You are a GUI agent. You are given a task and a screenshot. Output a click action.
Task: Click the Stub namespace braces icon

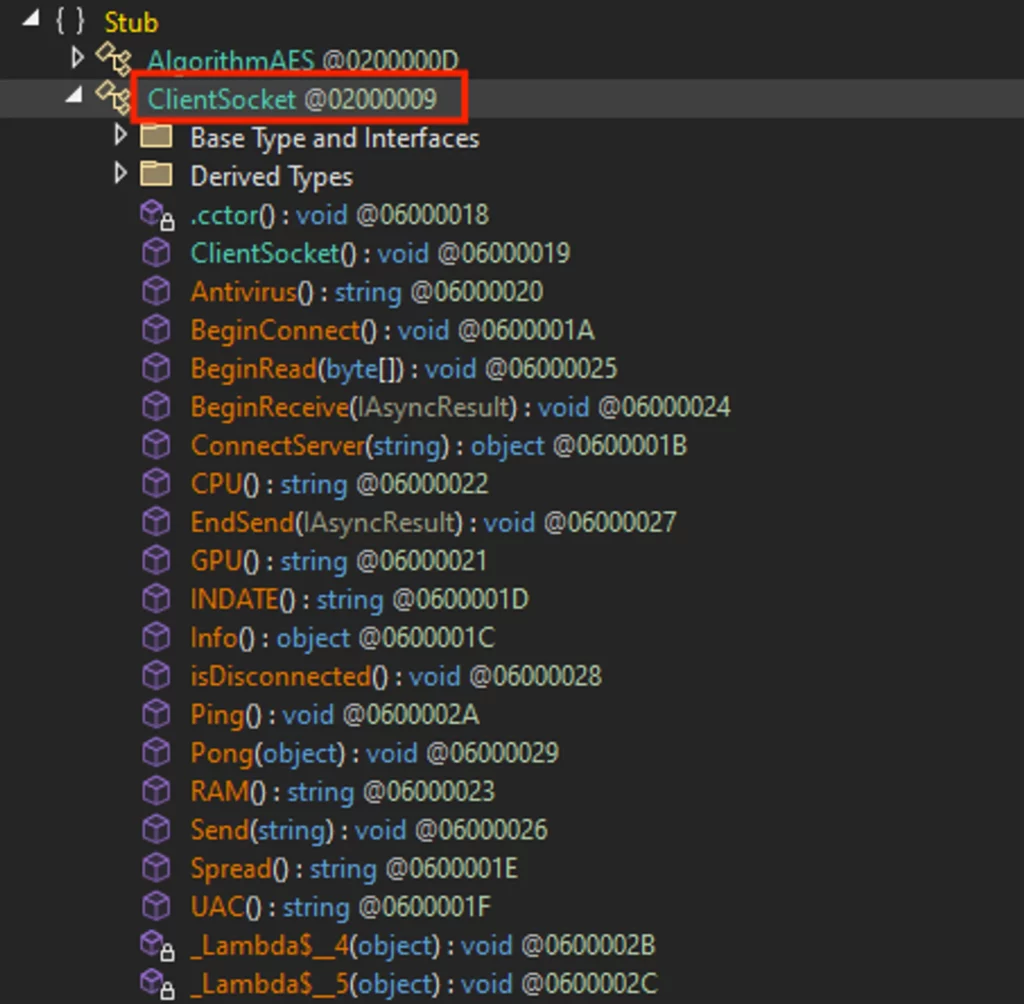(x=69, y=22)
